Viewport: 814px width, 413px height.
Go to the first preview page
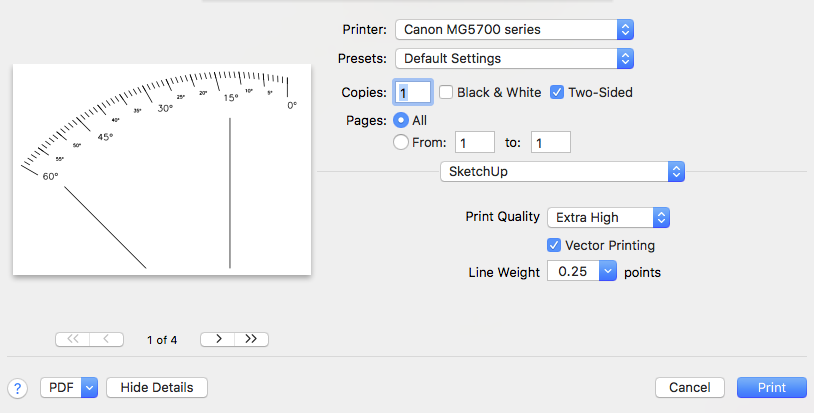72,339
